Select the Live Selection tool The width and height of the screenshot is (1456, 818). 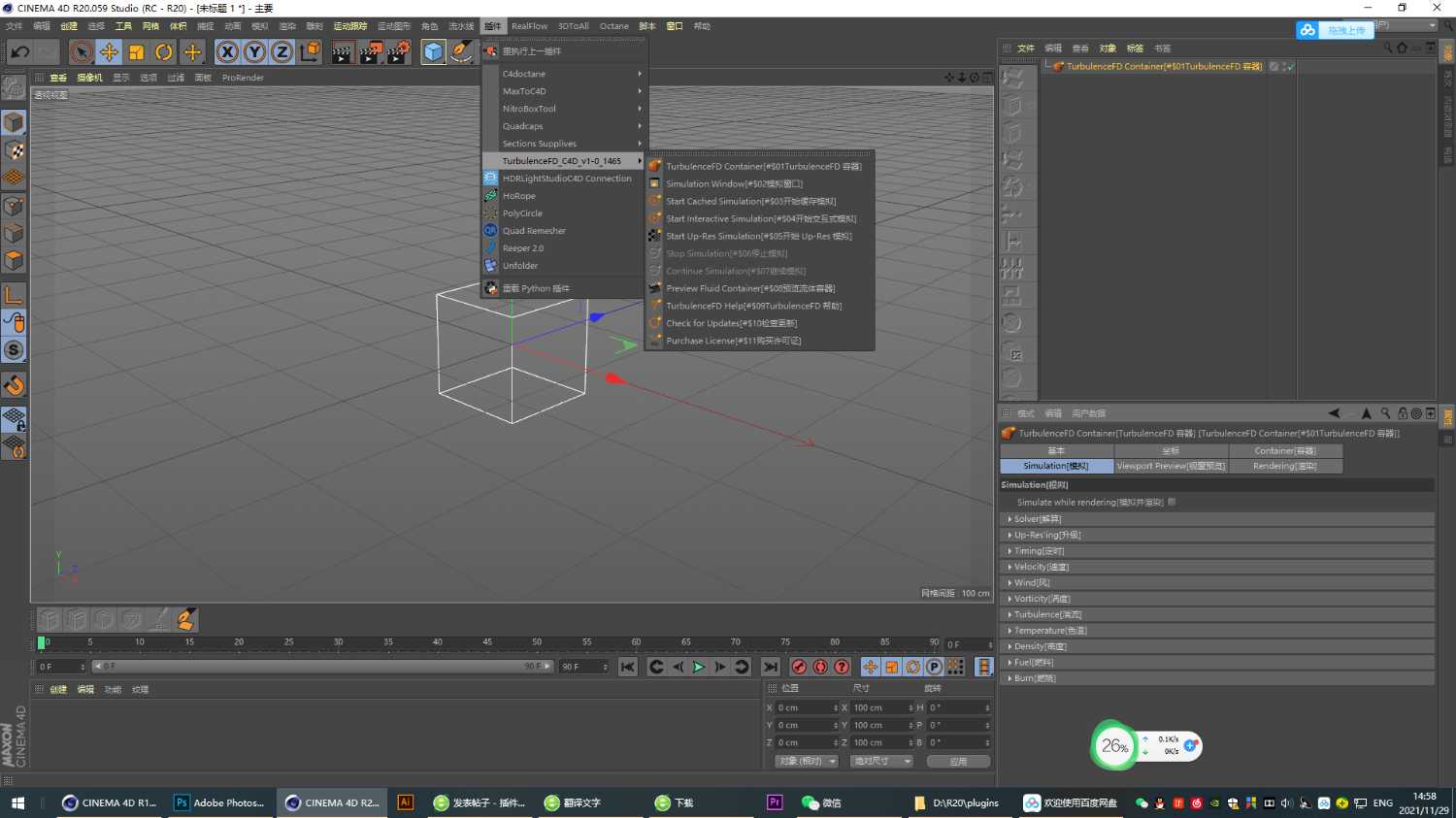[x=82, y=51]
